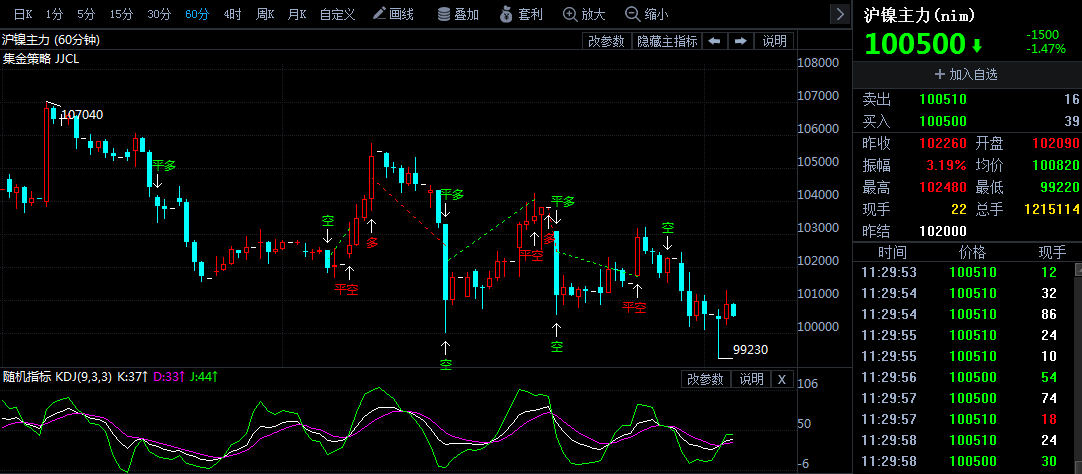Select the active 60分 timeframe
The width and height of the screenshot is (1082, 474).
(x=197, y=14)
